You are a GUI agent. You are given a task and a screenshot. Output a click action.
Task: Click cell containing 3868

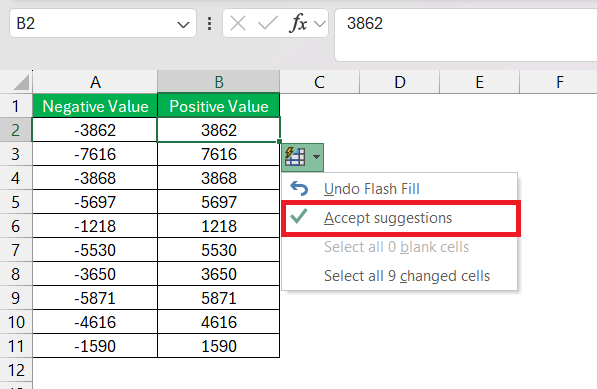point(219,178)
